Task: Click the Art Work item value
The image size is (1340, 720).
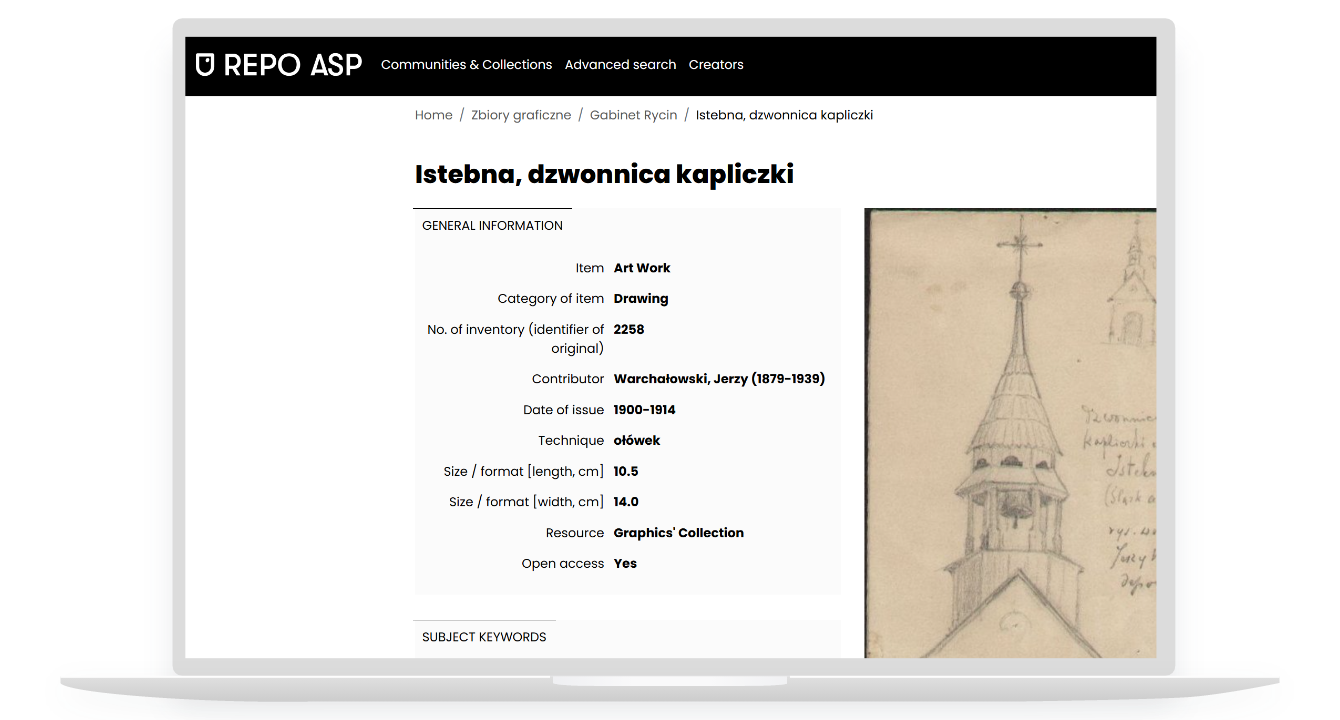Action: [x=642, y=268]
